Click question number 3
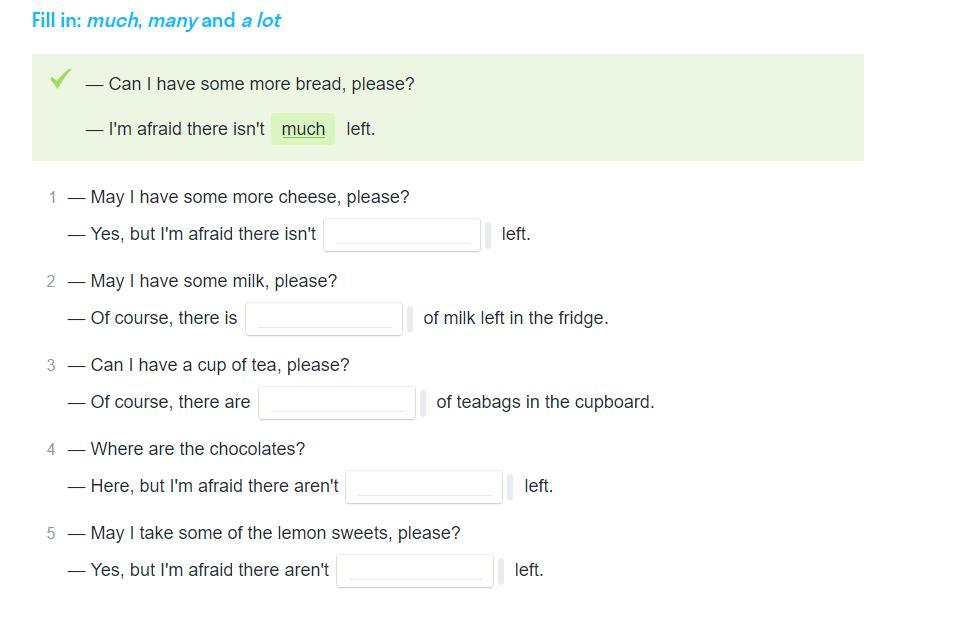 point(51,365)
